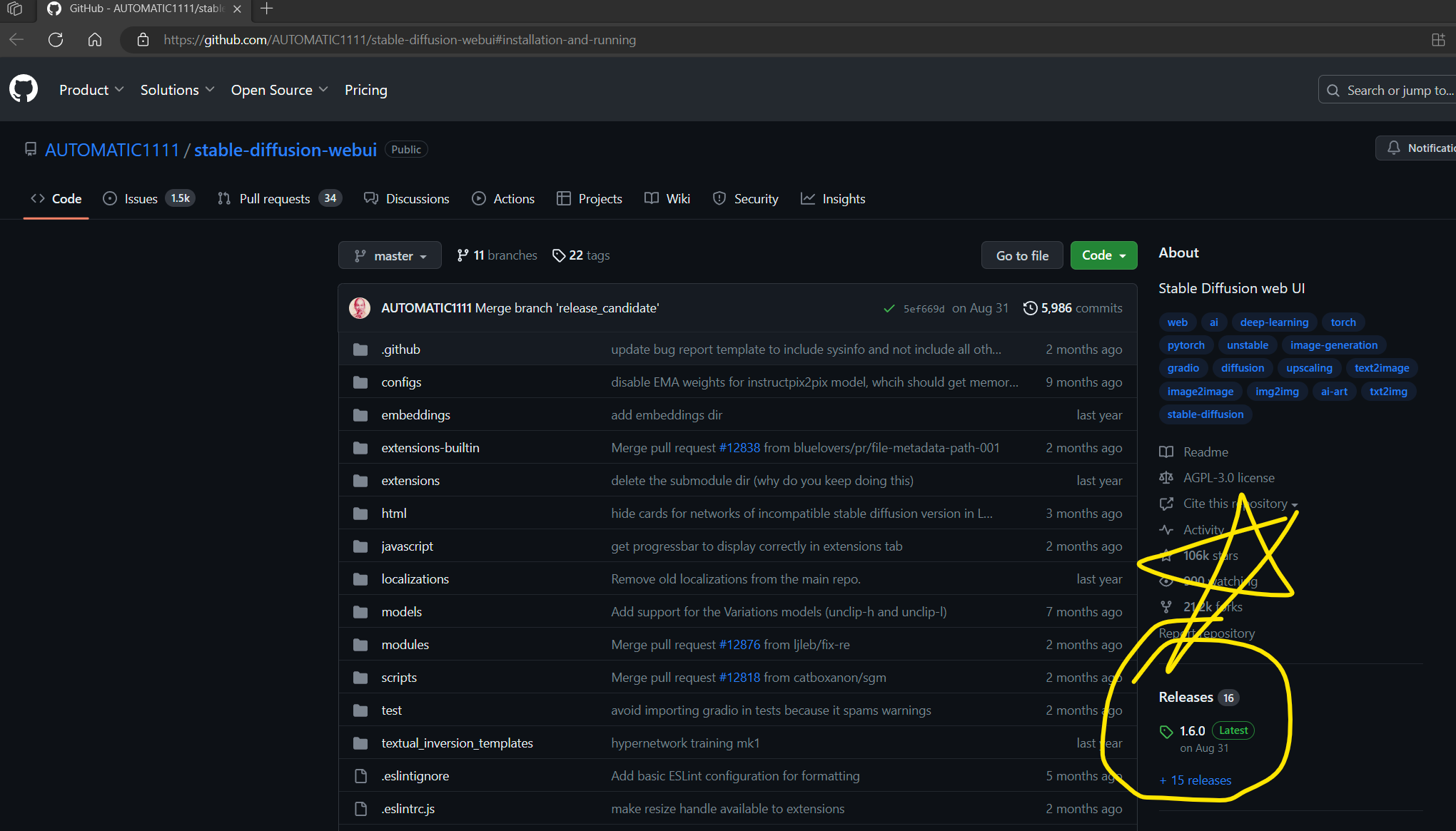Switch to the Issues tab

(141, 199)
